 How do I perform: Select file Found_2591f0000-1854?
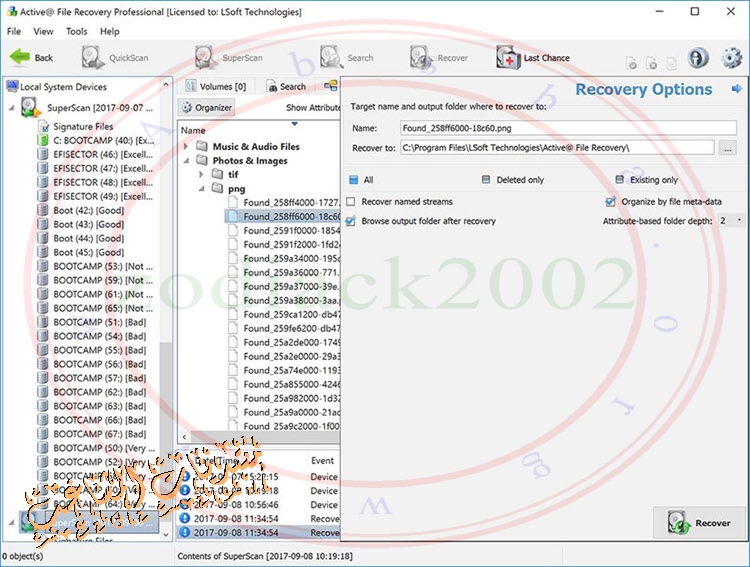point(284,230)
